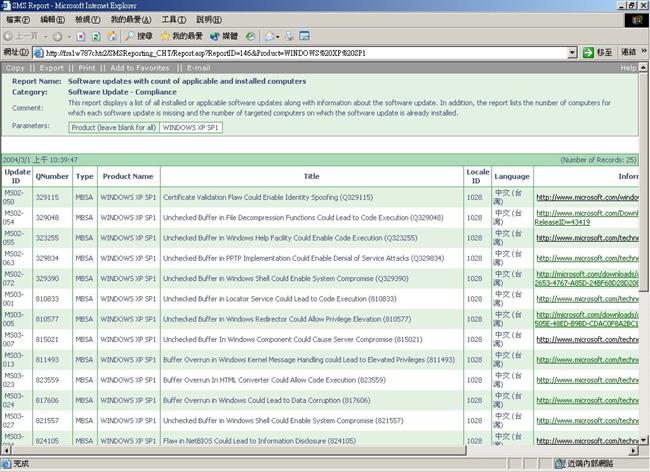This screenshot has width=650, height=472.
Task: Click the Title column header
Action: pos(312,176)
